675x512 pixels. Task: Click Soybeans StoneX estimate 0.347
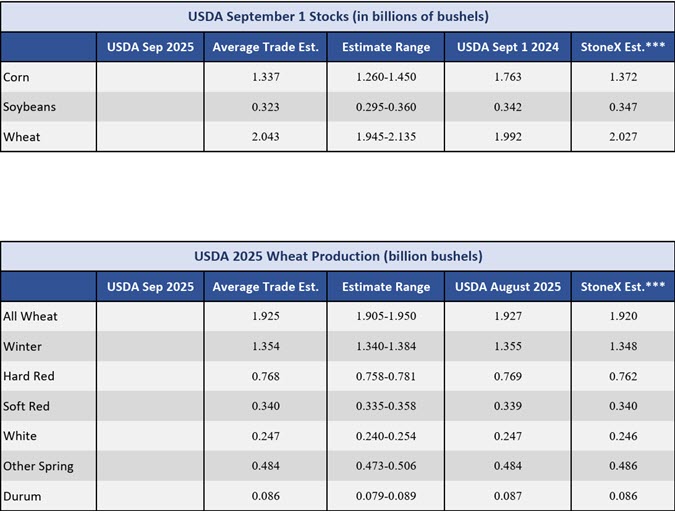coord(623,107)
